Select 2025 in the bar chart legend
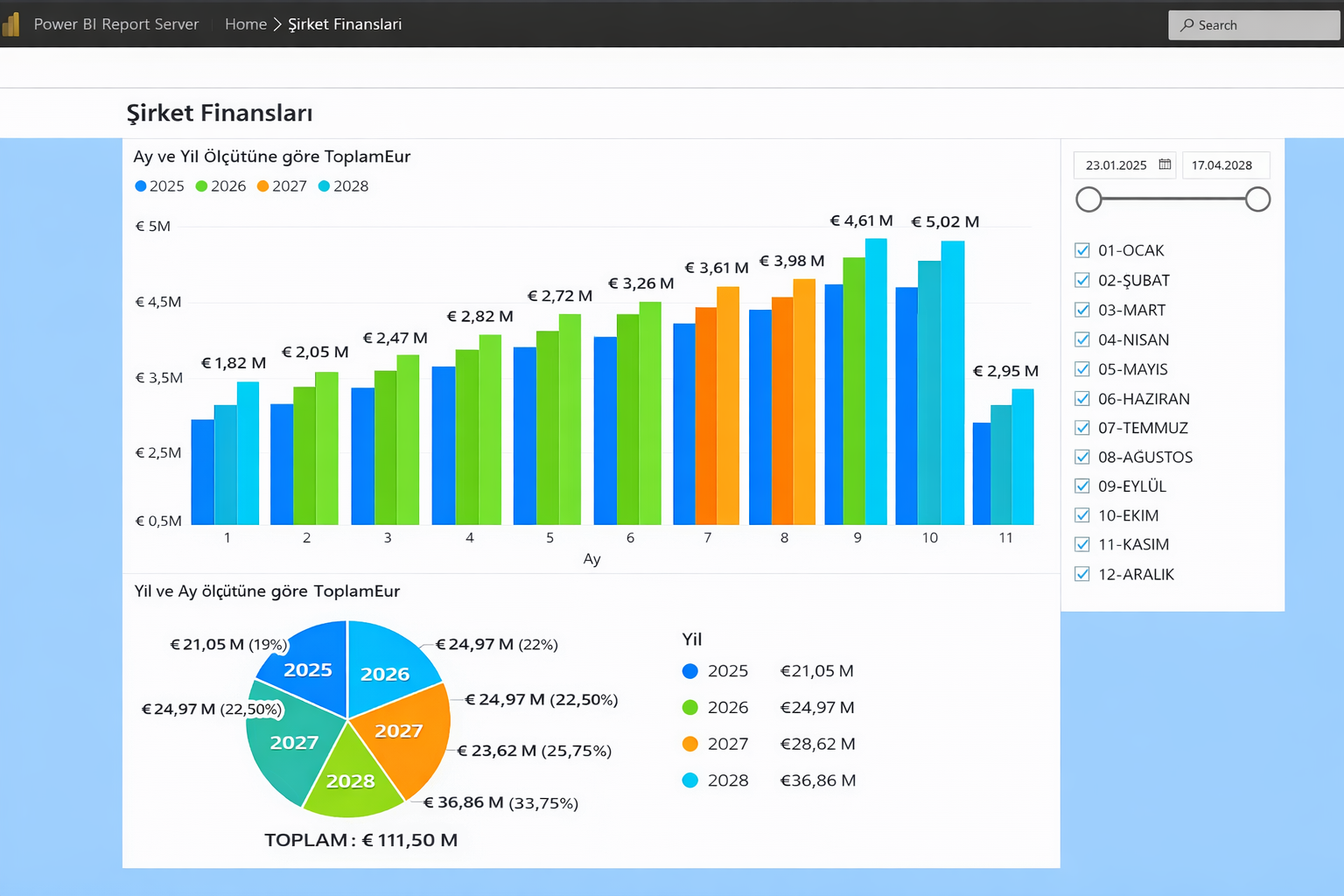 pos(159,186)
